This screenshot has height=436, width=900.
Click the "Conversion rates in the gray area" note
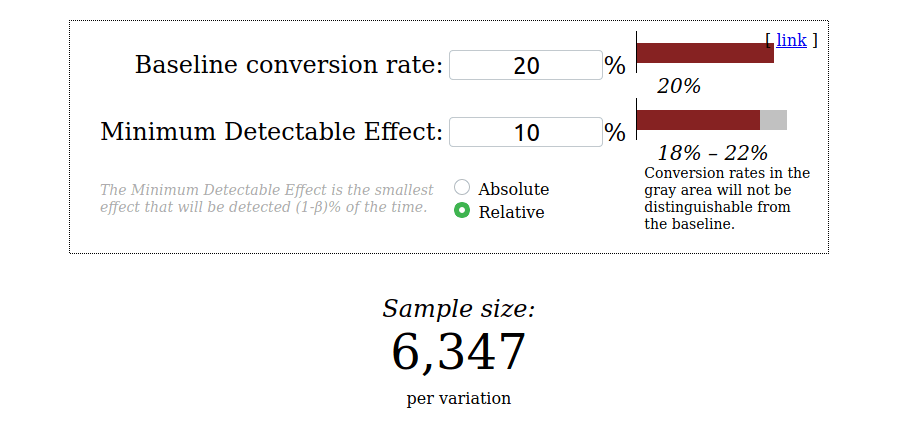pyautogui.click(x=727, y=198)
